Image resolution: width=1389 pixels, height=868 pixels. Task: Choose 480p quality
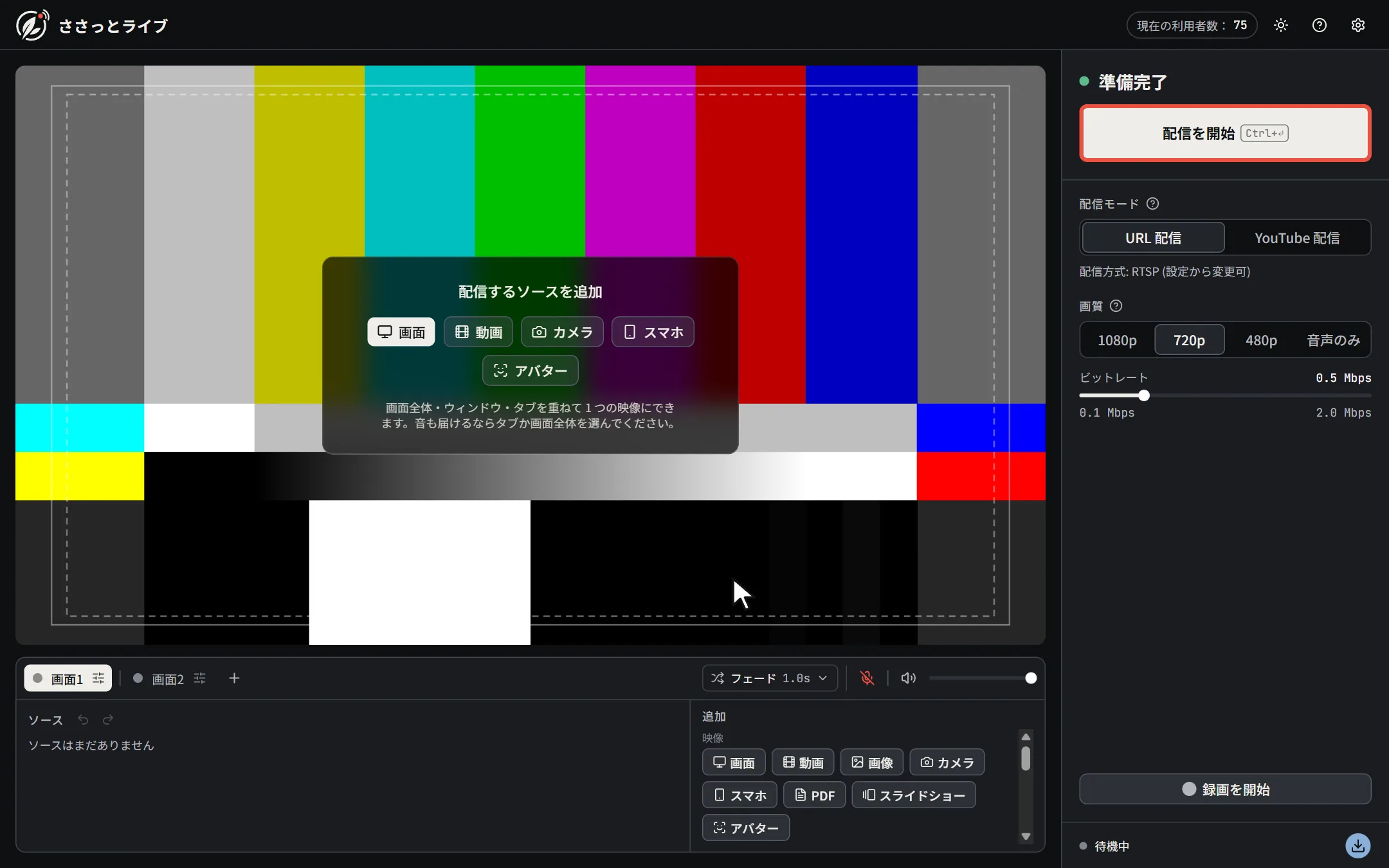click(1261, 340)
